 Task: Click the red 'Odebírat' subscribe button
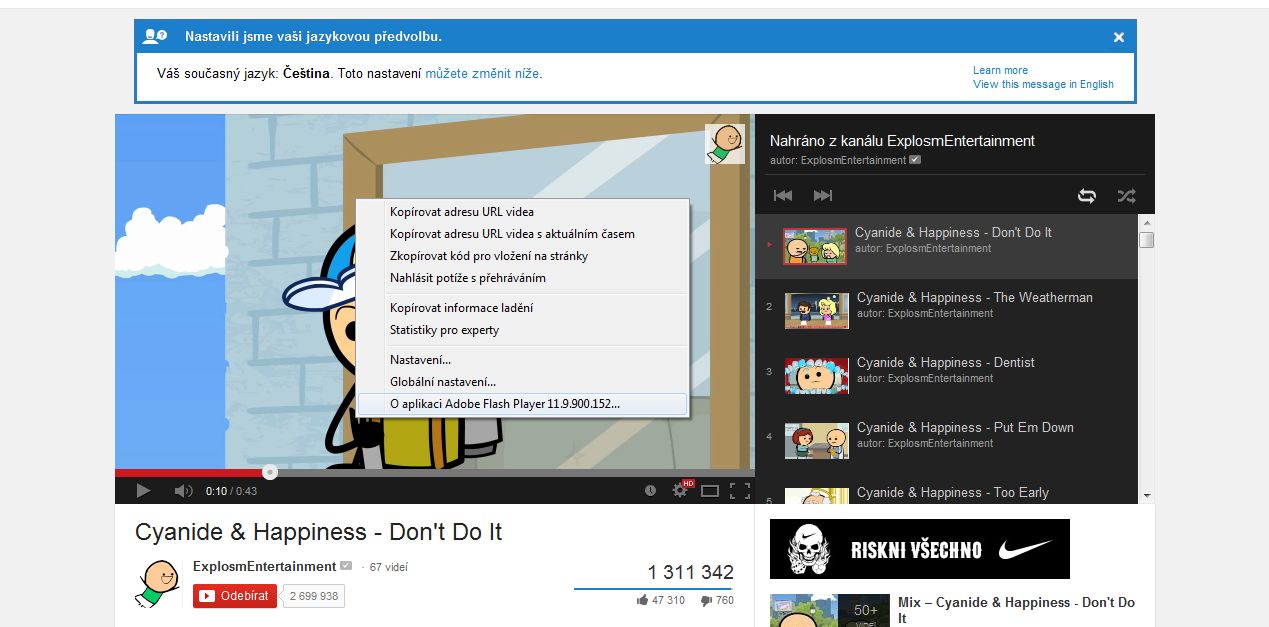click(x=235, y=596)
